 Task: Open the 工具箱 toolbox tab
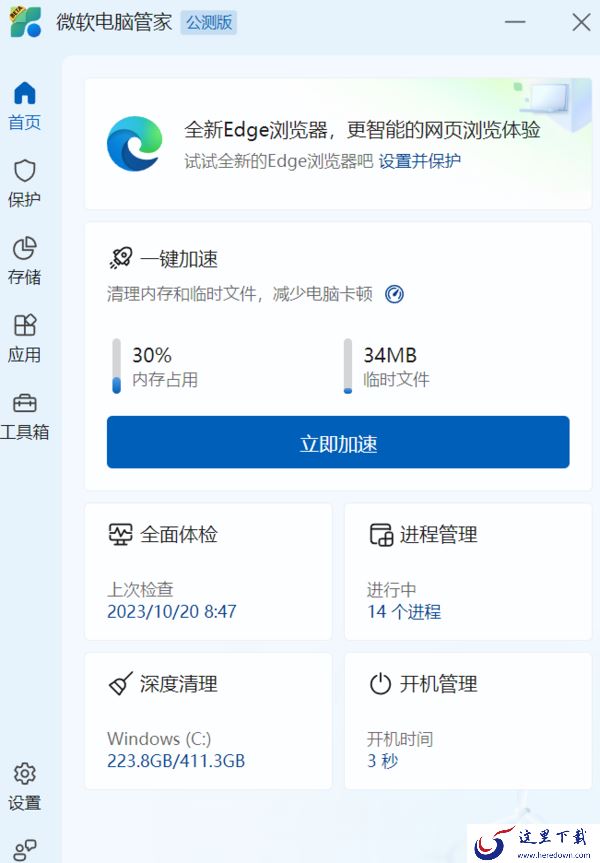(24, 416)
